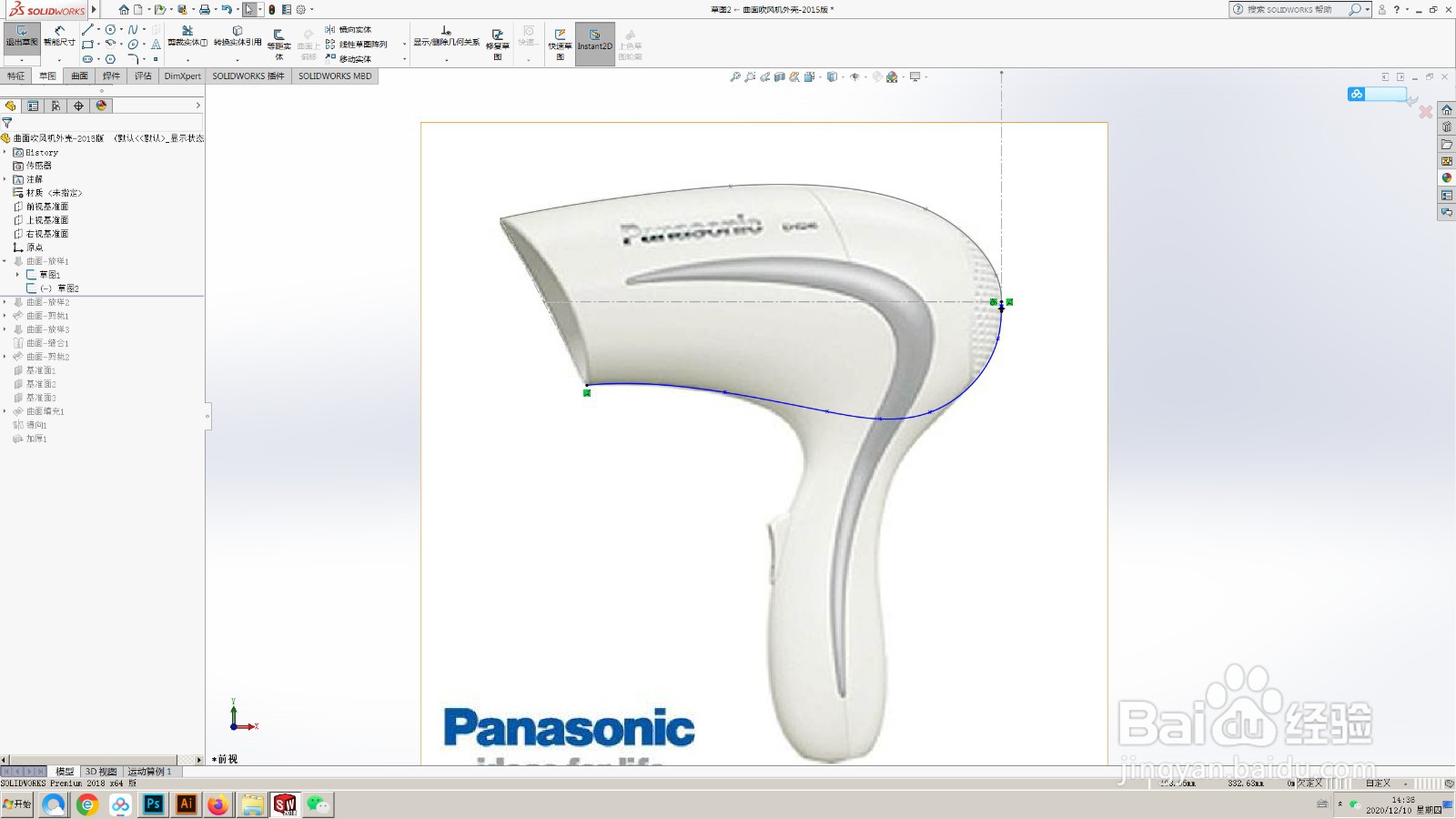1456x819 pixels.
Task: Select the Line sketch tool
Action: click(87, 29)
